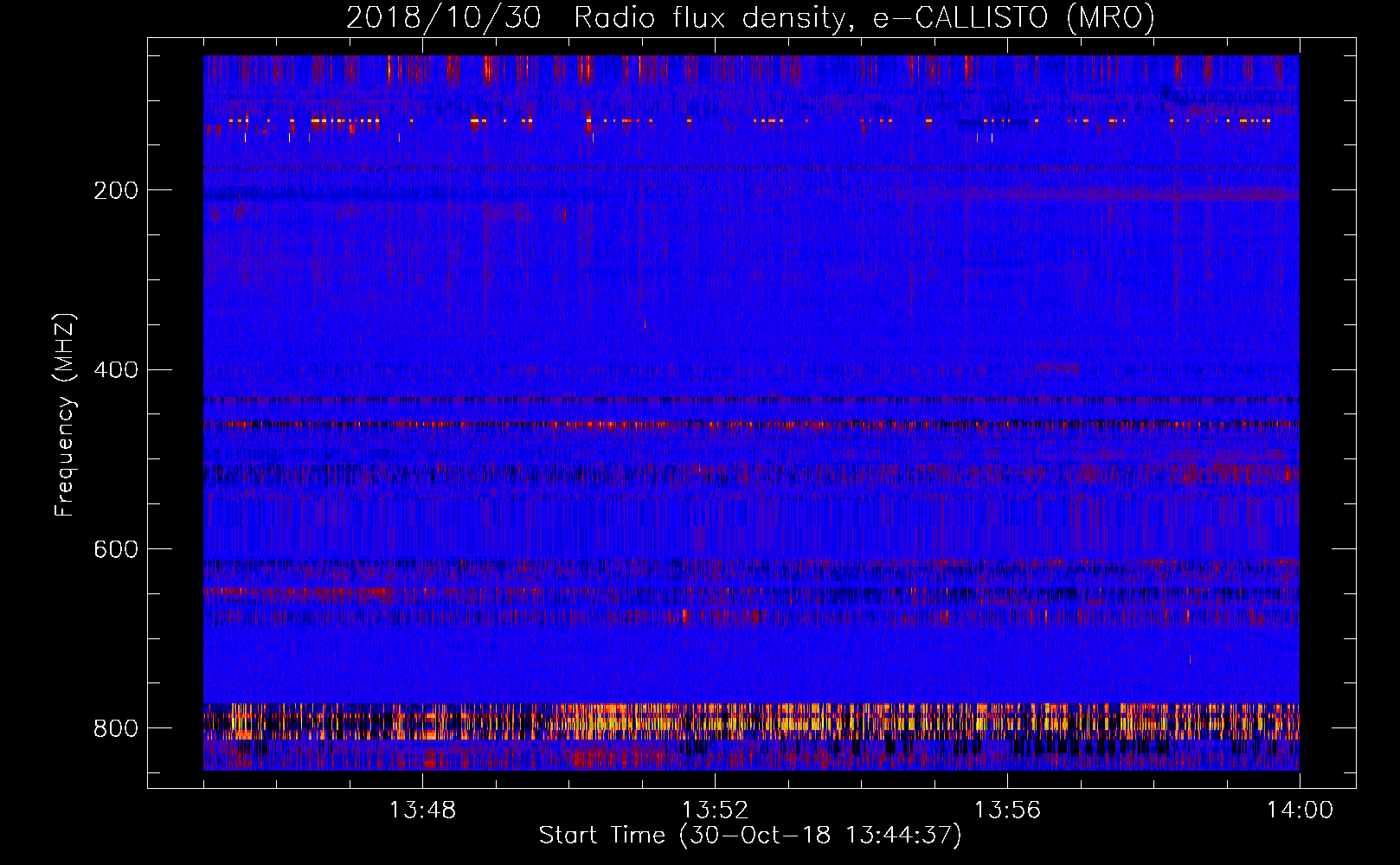Click the "Frequency (MHZ)" axis label

coord(65,414)
